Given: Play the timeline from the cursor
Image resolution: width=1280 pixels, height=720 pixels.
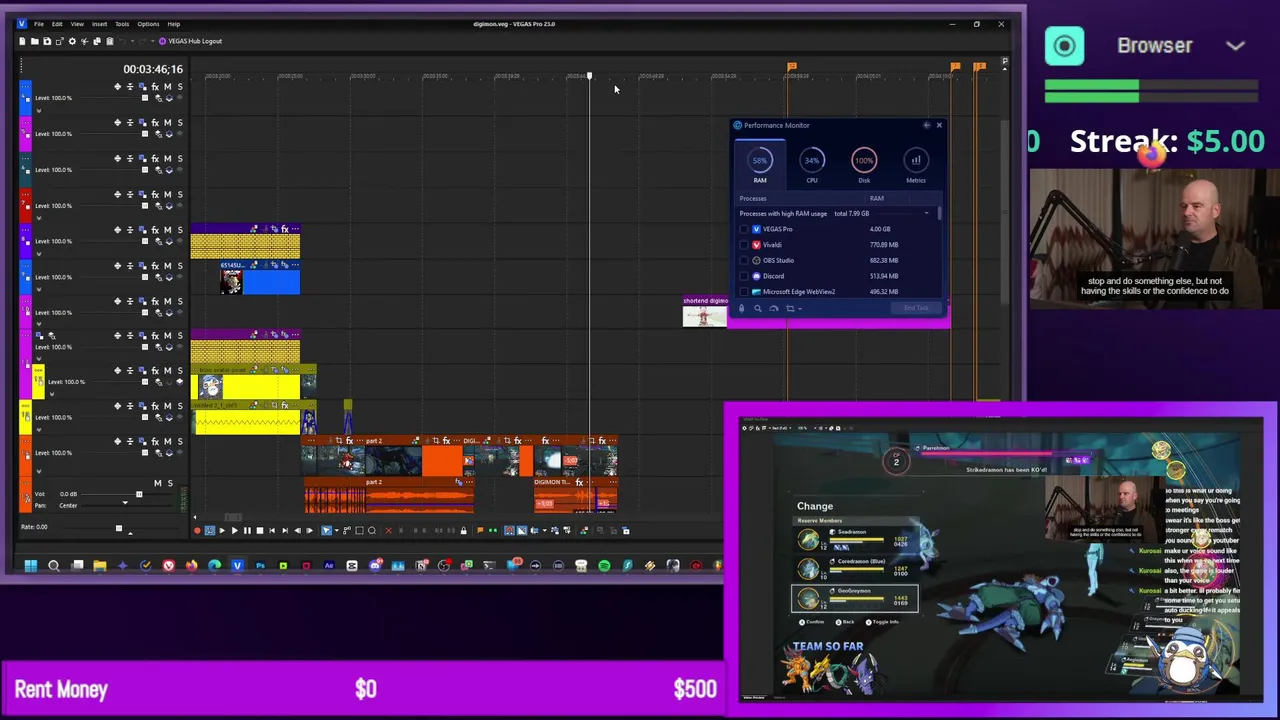Looking at the screenshot, I should 235,530.
